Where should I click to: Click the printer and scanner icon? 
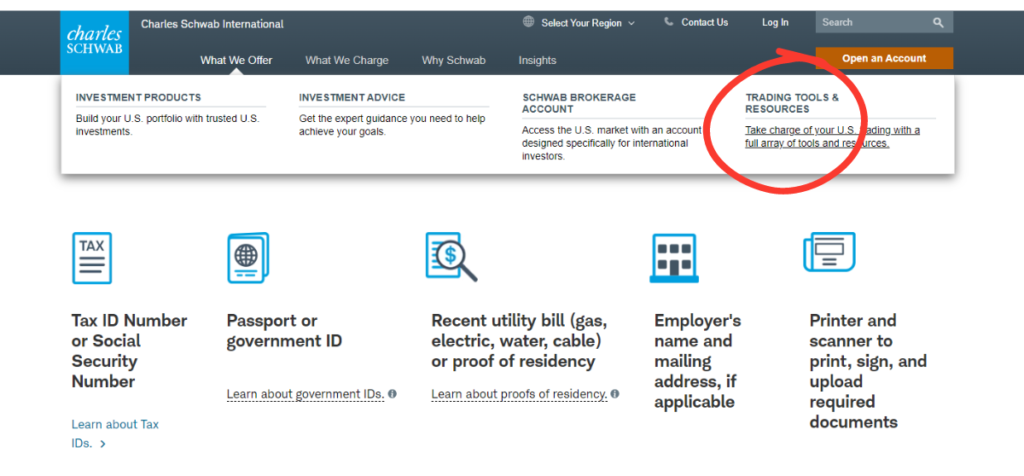pyautogui.click(x=829, y=252)
